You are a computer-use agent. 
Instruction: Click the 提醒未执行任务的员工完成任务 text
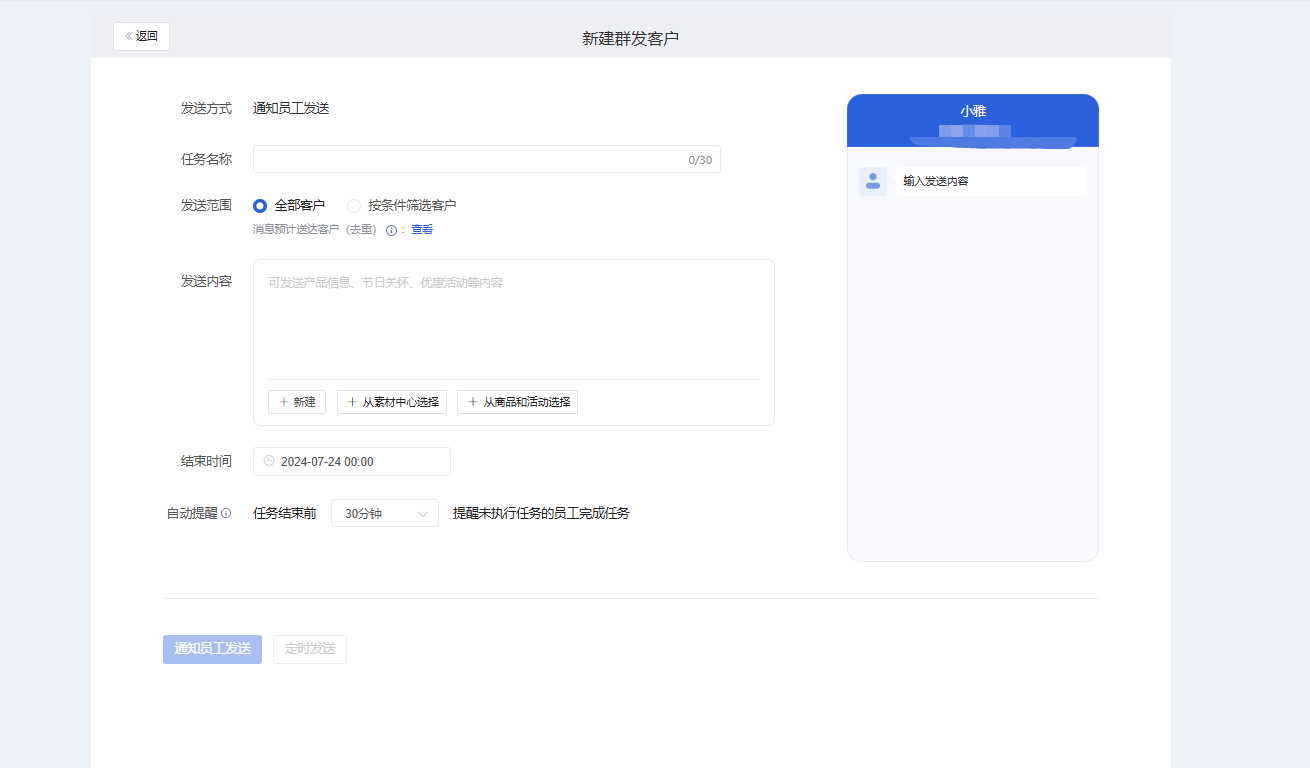click(541, 513)
